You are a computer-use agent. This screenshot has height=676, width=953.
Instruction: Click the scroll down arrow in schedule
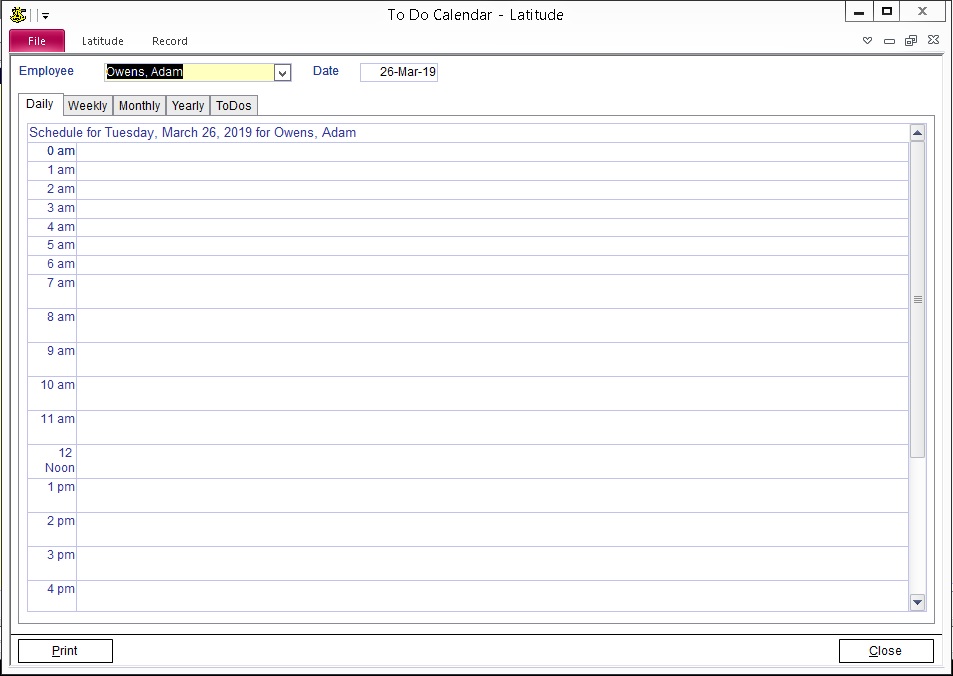coord(917,602)
